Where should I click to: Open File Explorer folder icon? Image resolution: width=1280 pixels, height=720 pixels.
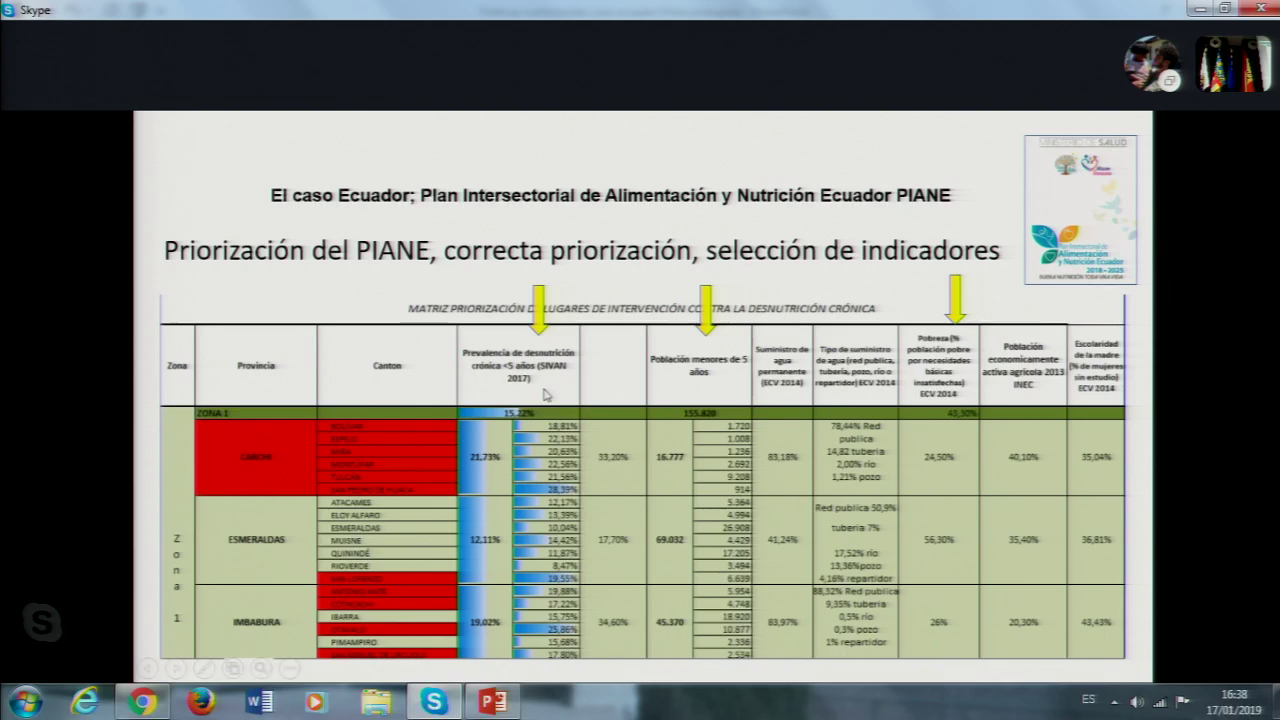(x=375, y=702)
